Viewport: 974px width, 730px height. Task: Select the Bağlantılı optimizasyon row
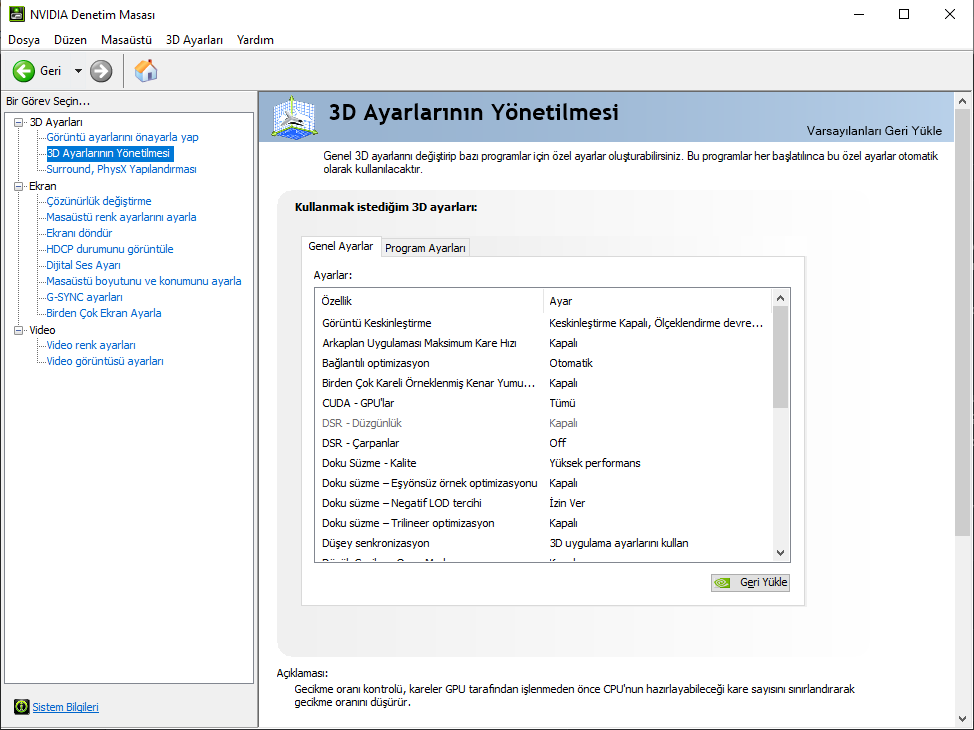tap(544, 363)
